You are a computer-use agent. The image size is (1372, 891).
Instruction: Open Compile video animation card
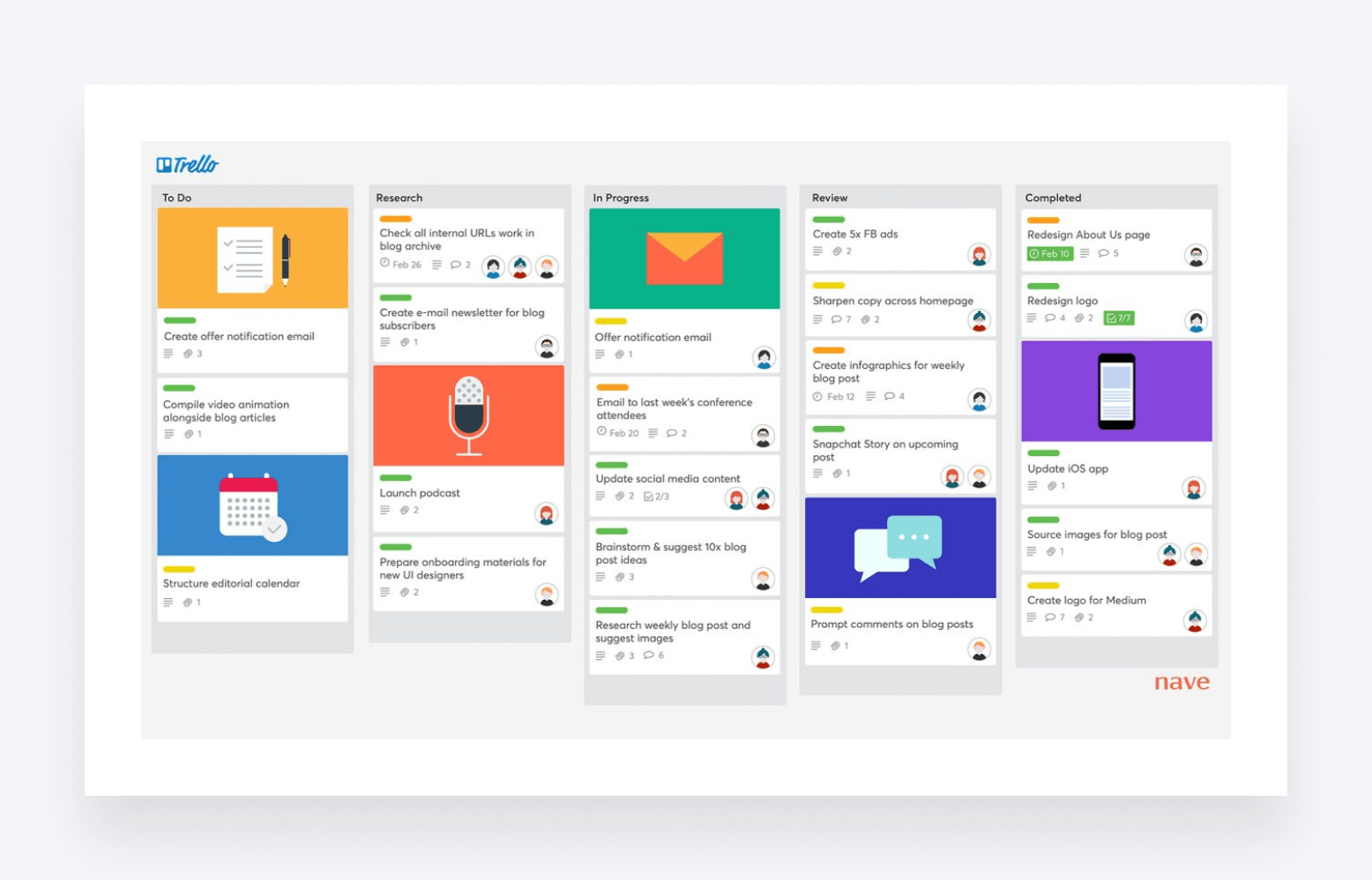226,411
